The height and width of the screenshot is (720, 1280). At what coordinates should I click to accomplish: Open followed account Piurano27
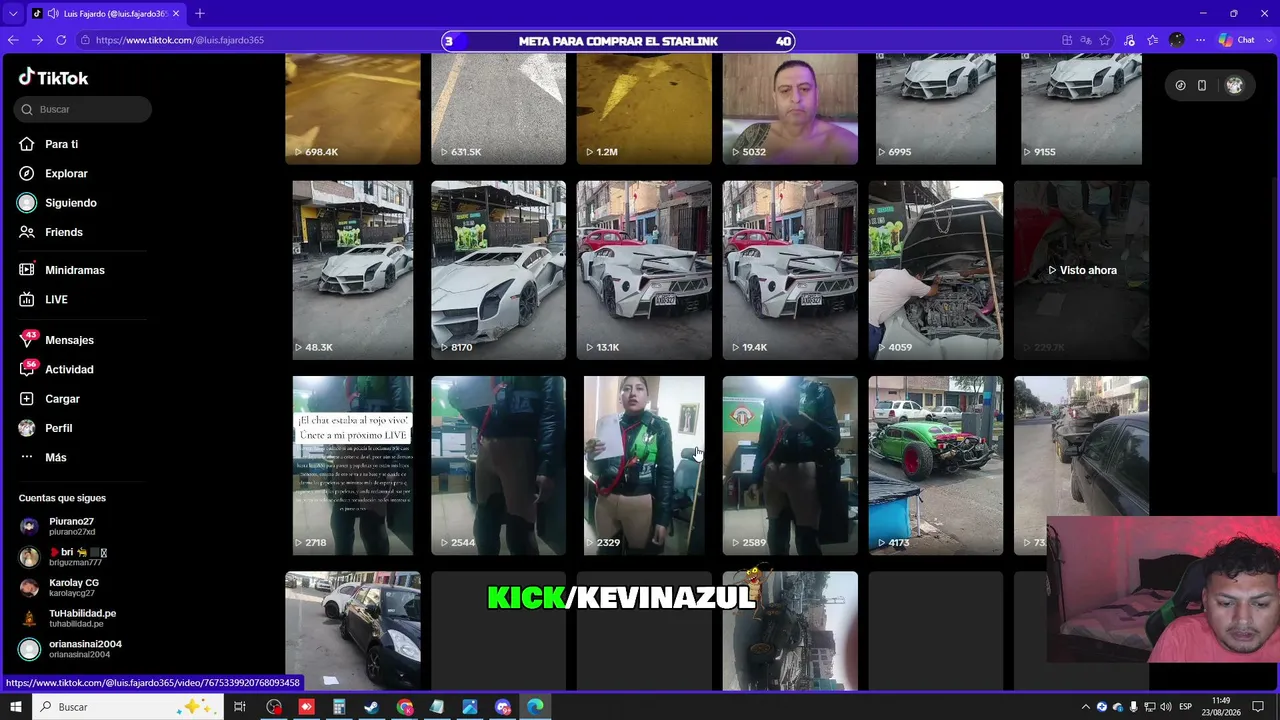(x=60, y=526)
